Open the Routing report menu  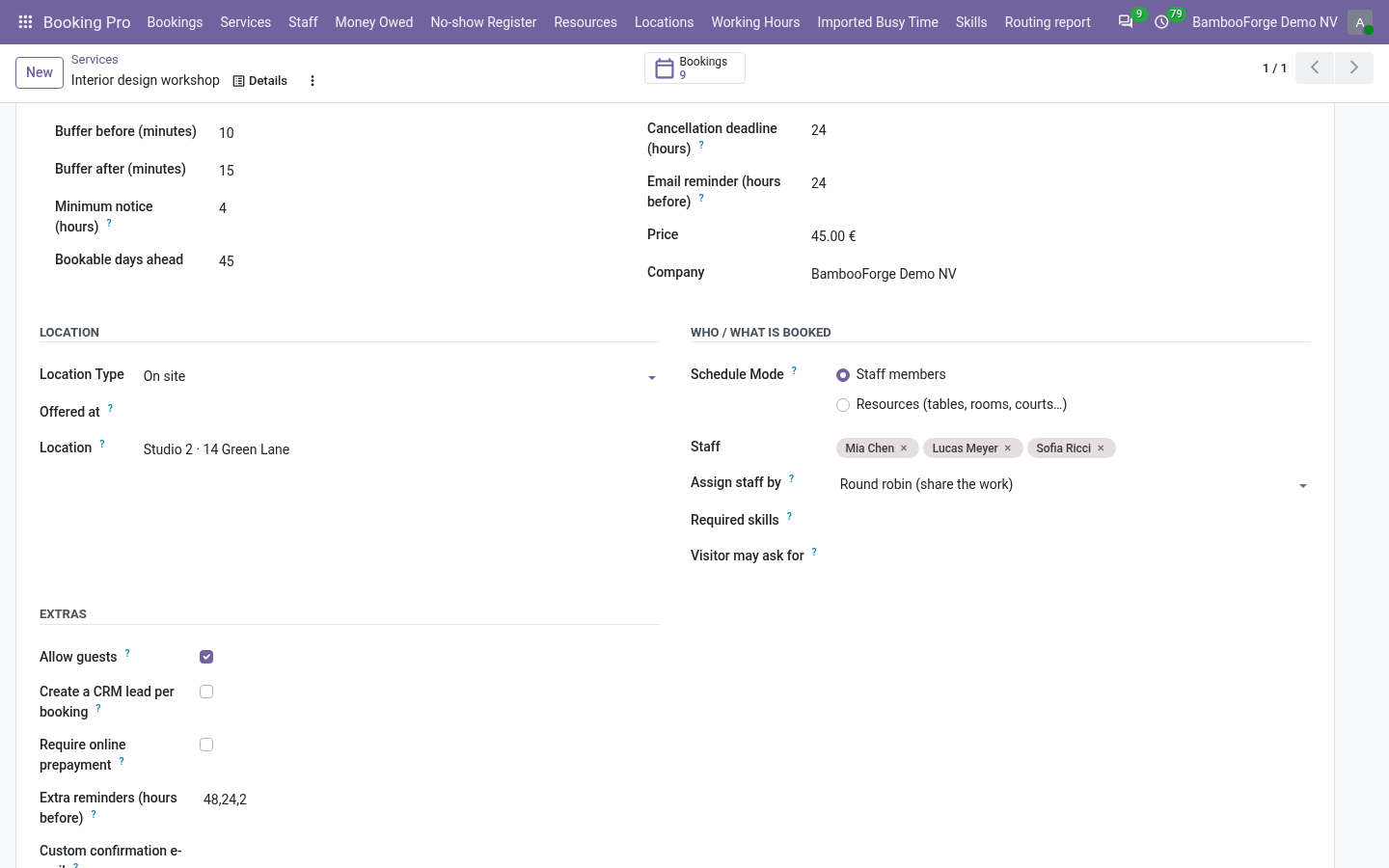(x=1048, y=22)
